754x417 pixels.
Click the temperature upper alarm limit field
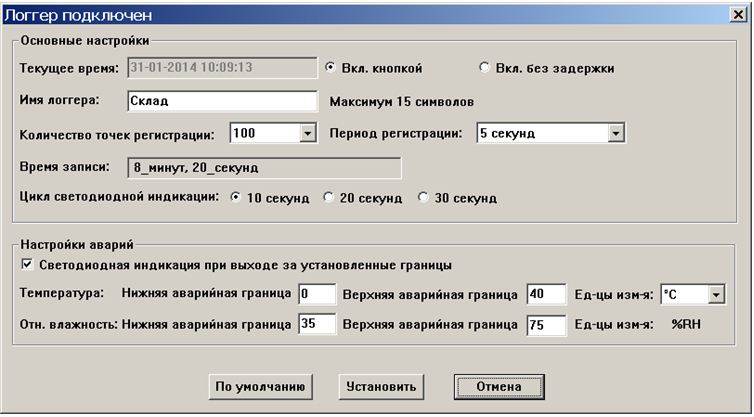click(546, 294)
